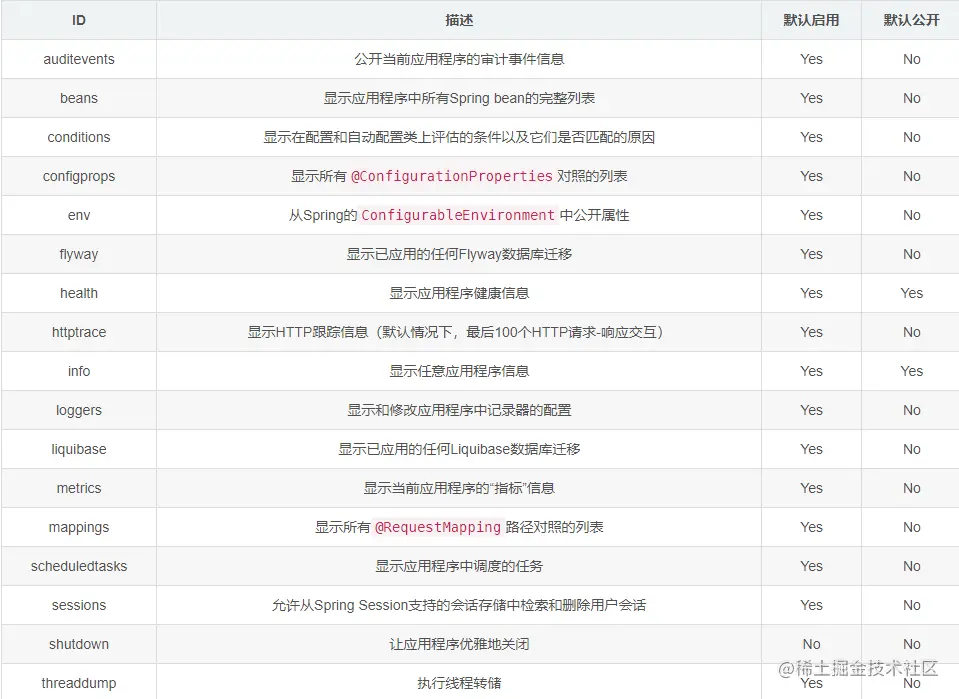Click the liquibase row's 默认公开 No
The image size is (959, 699).
911,449
